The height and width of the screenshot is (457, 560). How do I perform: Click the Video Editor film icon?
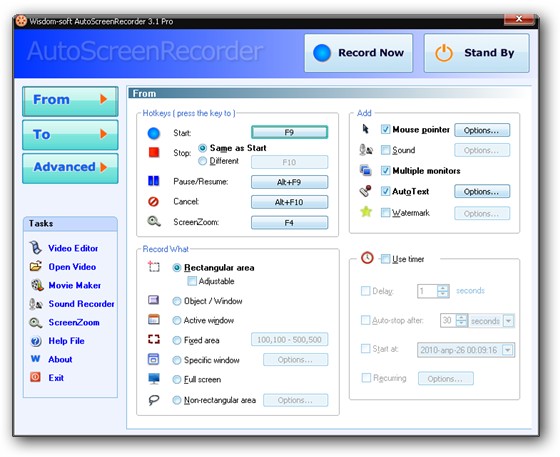36,247
